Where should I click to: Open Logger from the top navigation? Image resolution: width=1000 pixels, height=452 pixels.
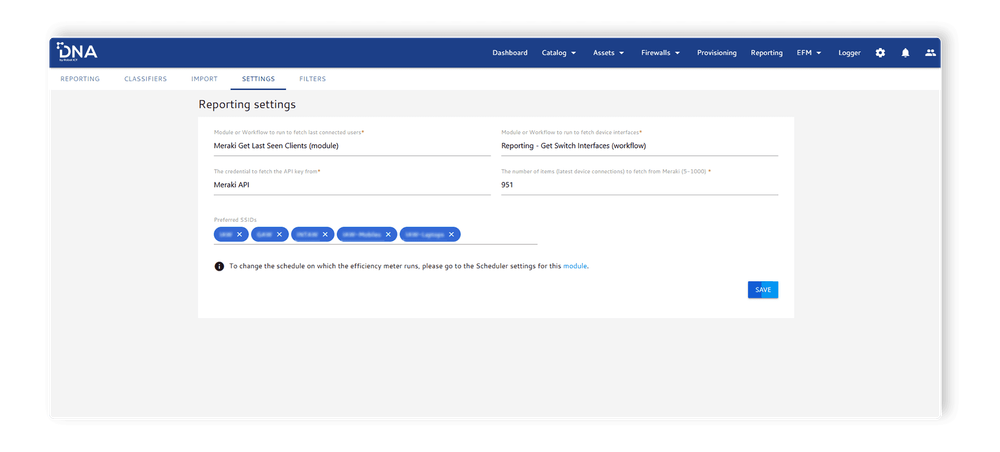tap(849, 53)
